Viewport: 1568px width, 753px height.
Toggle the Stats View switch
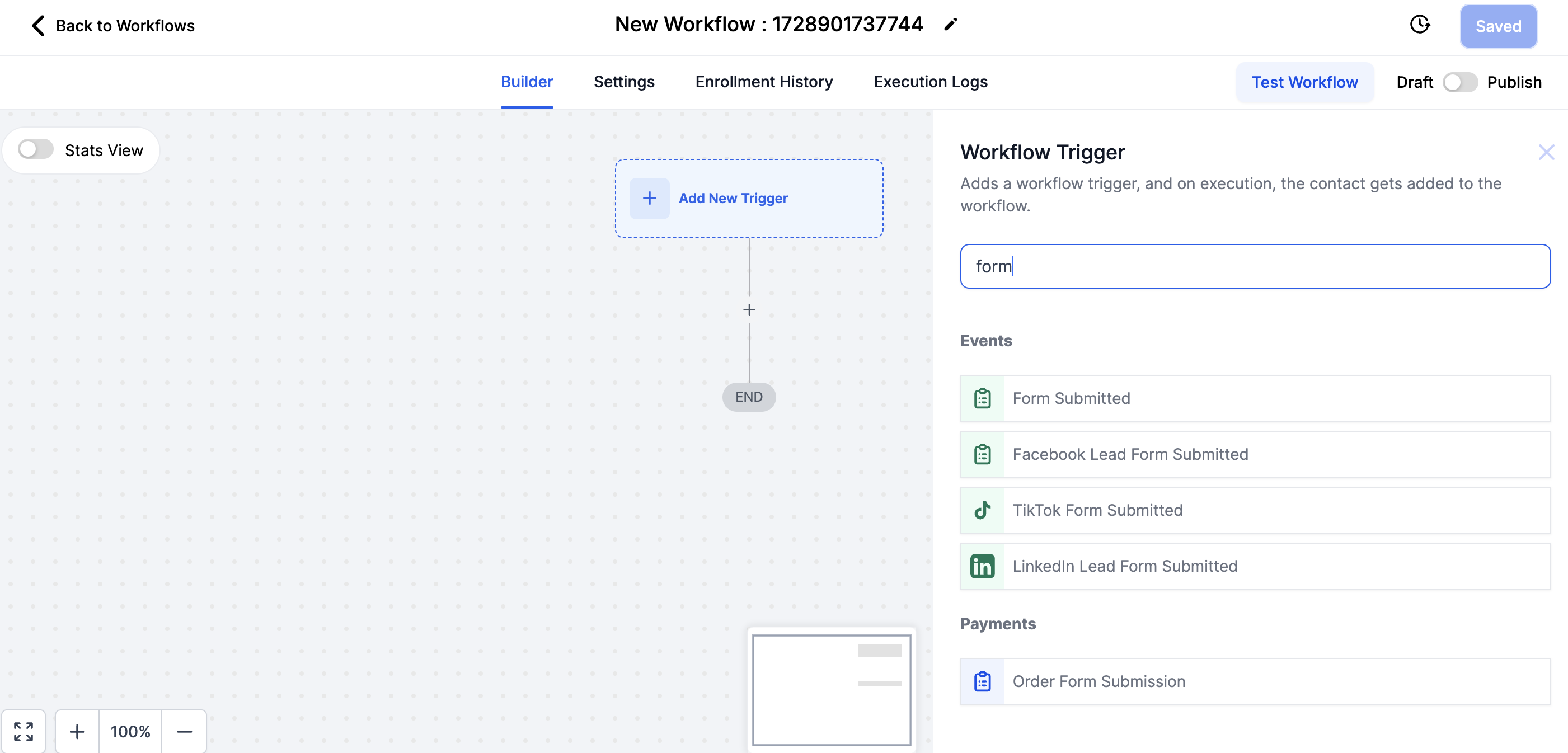click(35, 150)
